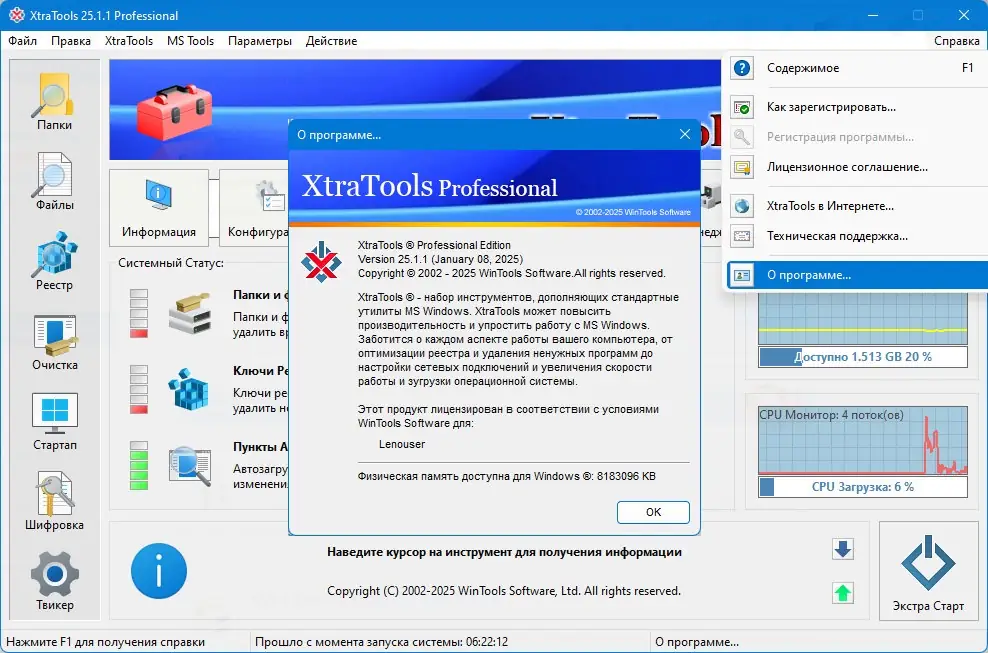Click the Пункты Автозагрузки green level indicator

click(x=139, y=466)
